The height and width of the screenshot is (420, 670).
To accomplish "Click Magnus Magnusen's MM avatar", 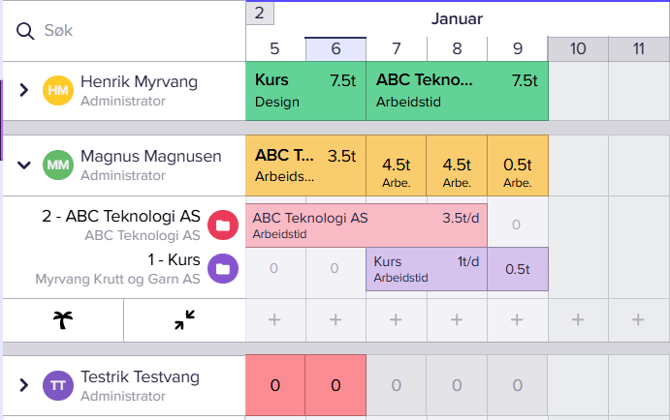I will point(58,165).
